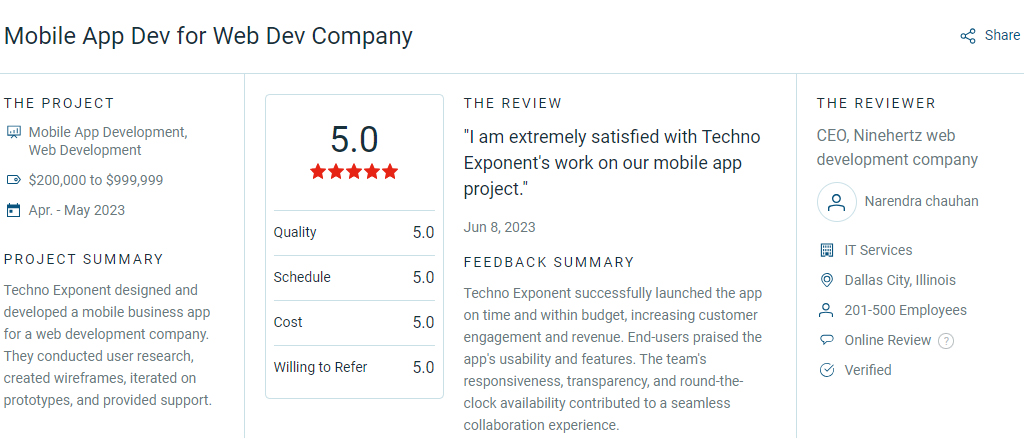Image resolution: width=1024 pixels, height=439 pixels.
Task: Click the Share link text
Action: click(1002, 35)
